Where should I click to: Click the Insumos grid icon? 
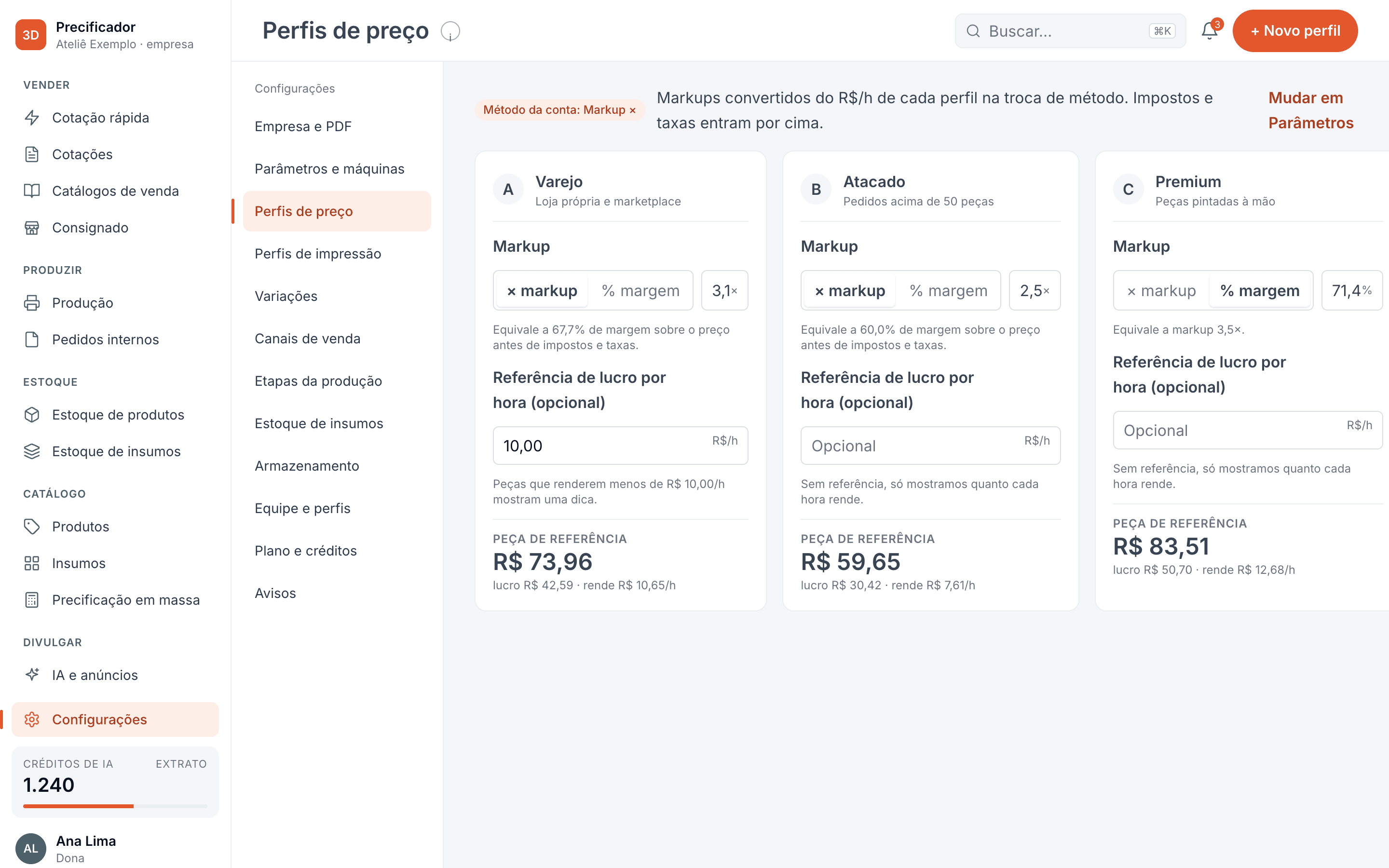[x=32, y=564]
